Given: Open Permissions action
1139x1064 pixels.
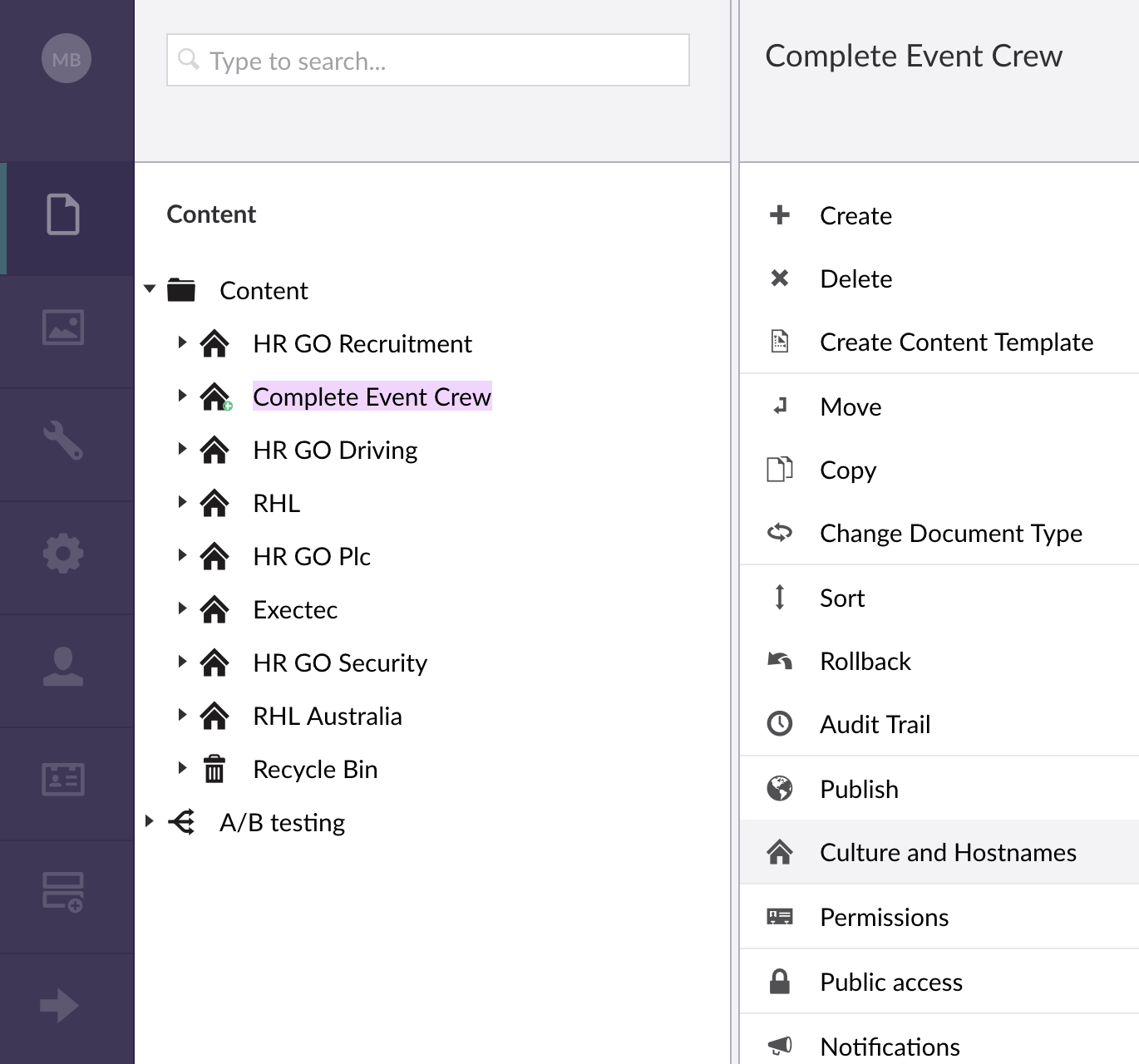Looking at the screenshot, I should point(939,917).
